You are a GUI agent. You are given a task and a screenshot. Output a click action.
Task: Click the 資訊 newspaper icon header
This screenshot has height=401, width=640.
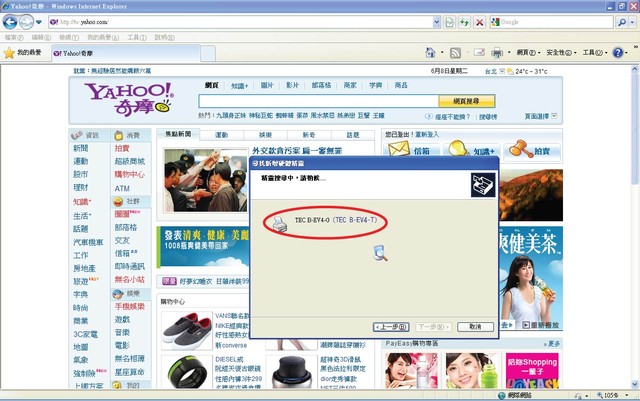click(x=77, y=135)
